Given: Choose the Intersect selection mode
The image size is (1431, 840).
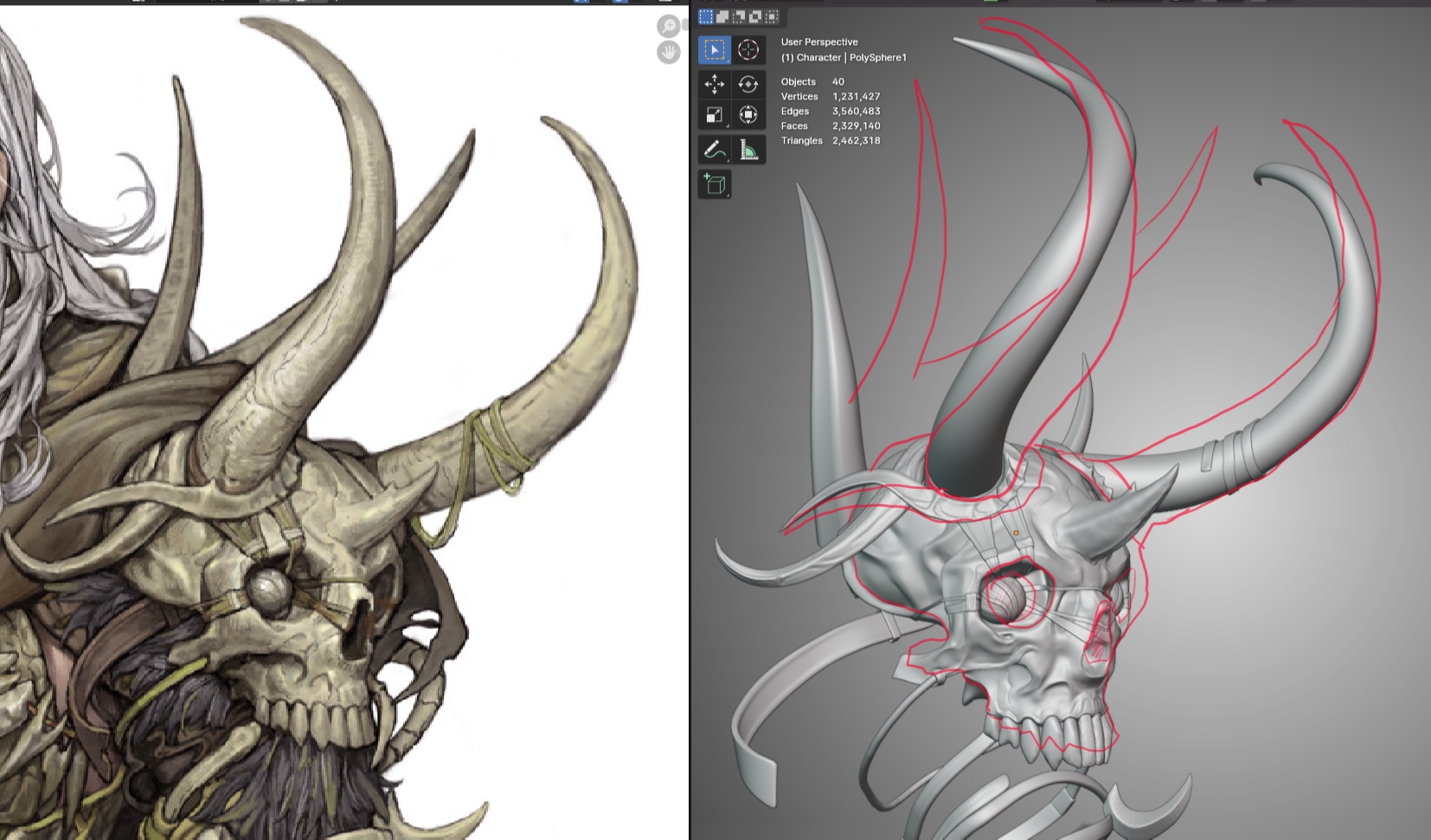Looking at the screenshot, I should click(x=772, y=16).
